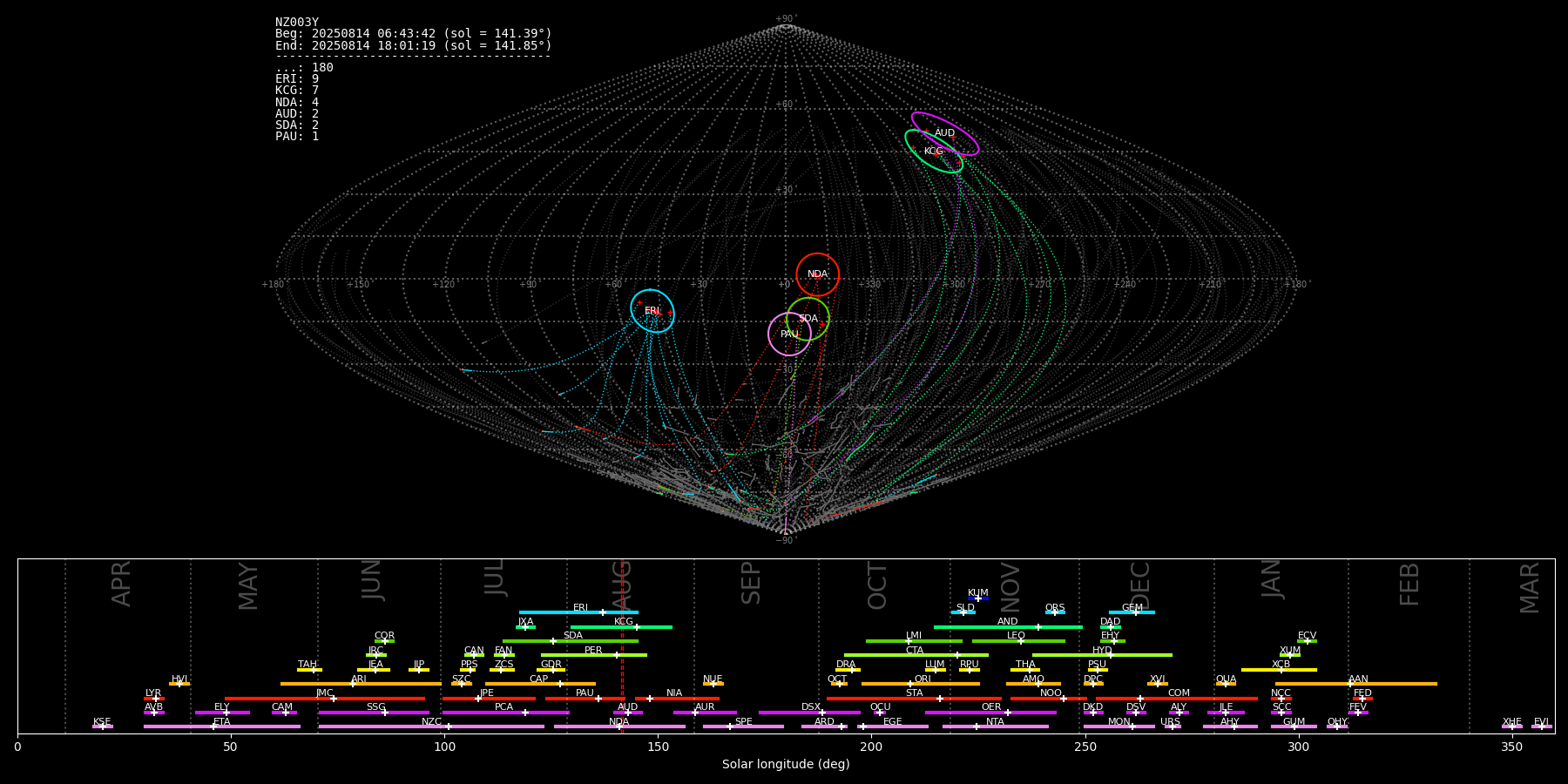Click the NTA shower bar in timeline
Viewport: 1568px width, 784px height.
tap(996, 727)
